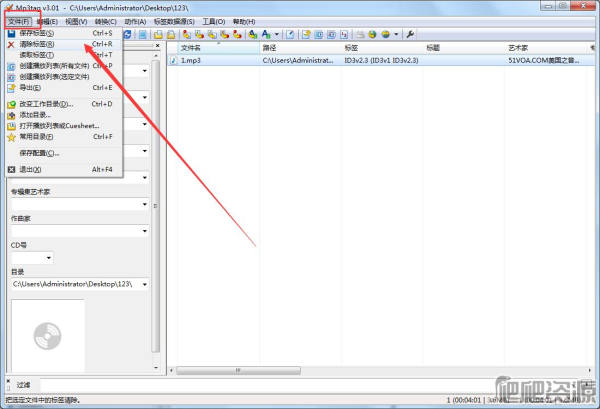600x409 pixels.
Task: Expand the 目录 directory path dropdown
Action: coord(146,284)
